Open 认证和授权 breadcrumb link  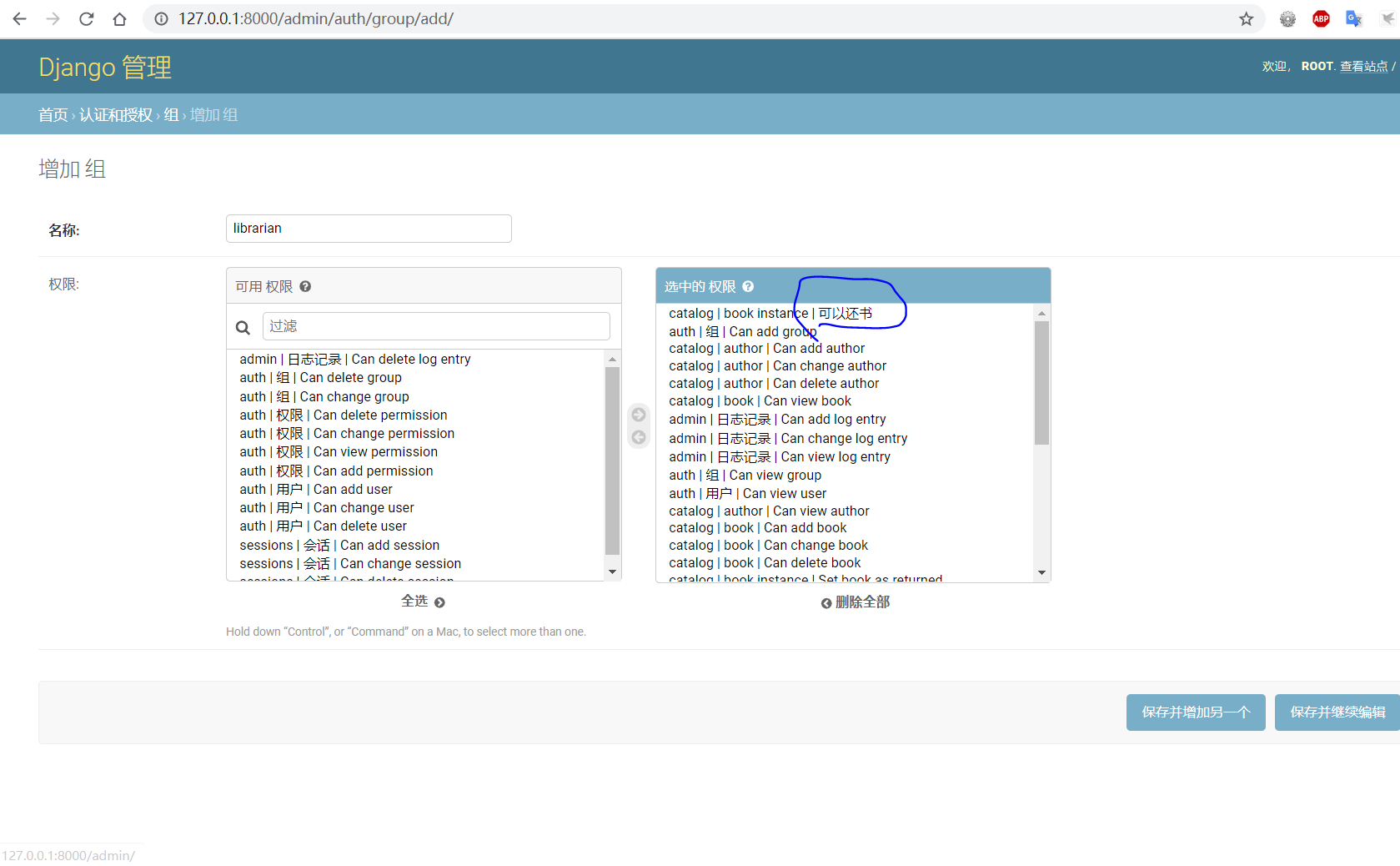pyautogui.click(x=116, y=114)
